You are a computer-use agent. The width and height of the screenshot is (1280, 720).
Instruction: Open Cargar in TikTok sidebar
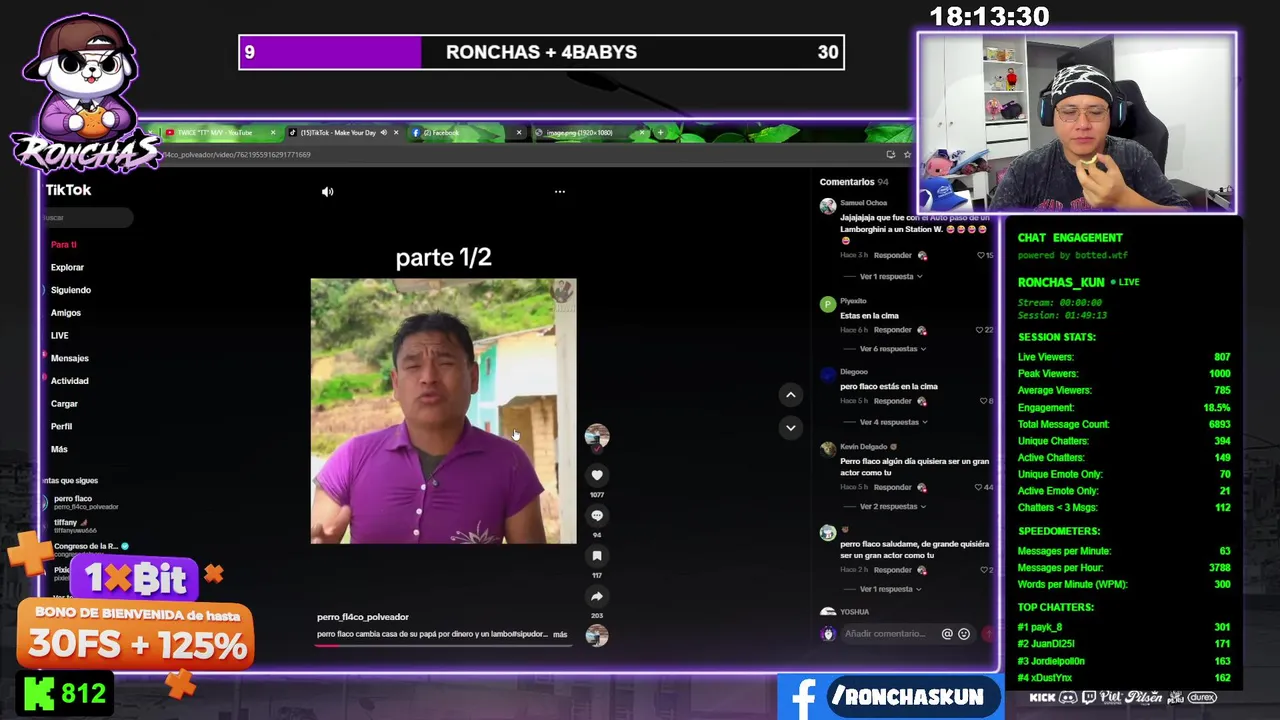click(64, 404)
